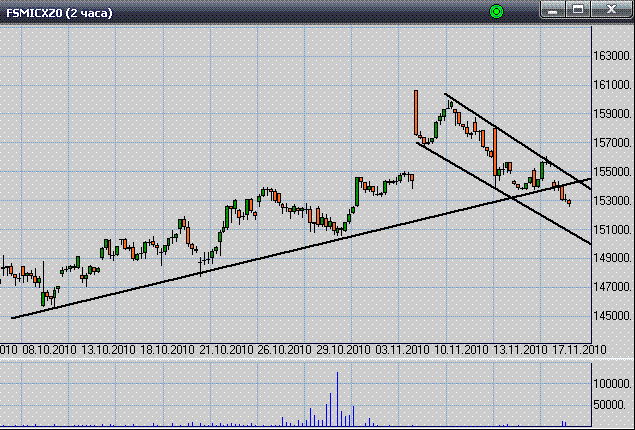Click the 13.10.2010 date label
The height and width of the screenshot is (430, 635).
pyautogui.click(x=108, y=350)
